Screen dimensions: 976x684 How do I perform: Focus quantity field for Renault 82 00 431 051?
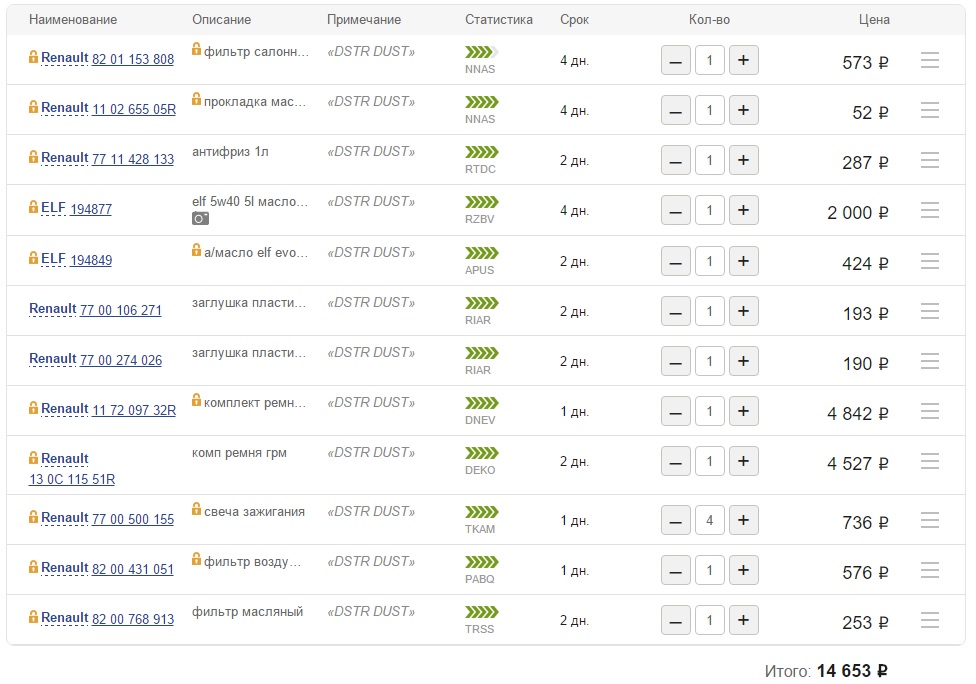[710, 570]
